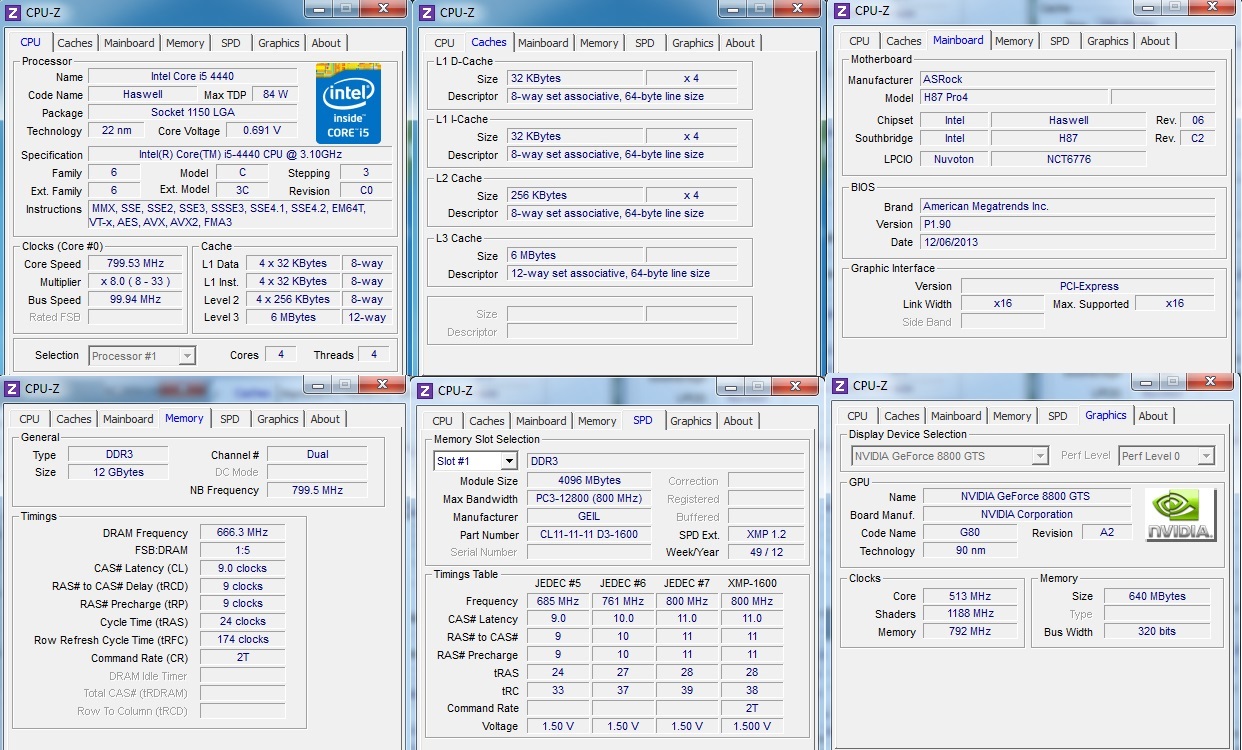
Task: Click the DRAM Frequency '666.3 MHz'
Action: tap(243, 534)
